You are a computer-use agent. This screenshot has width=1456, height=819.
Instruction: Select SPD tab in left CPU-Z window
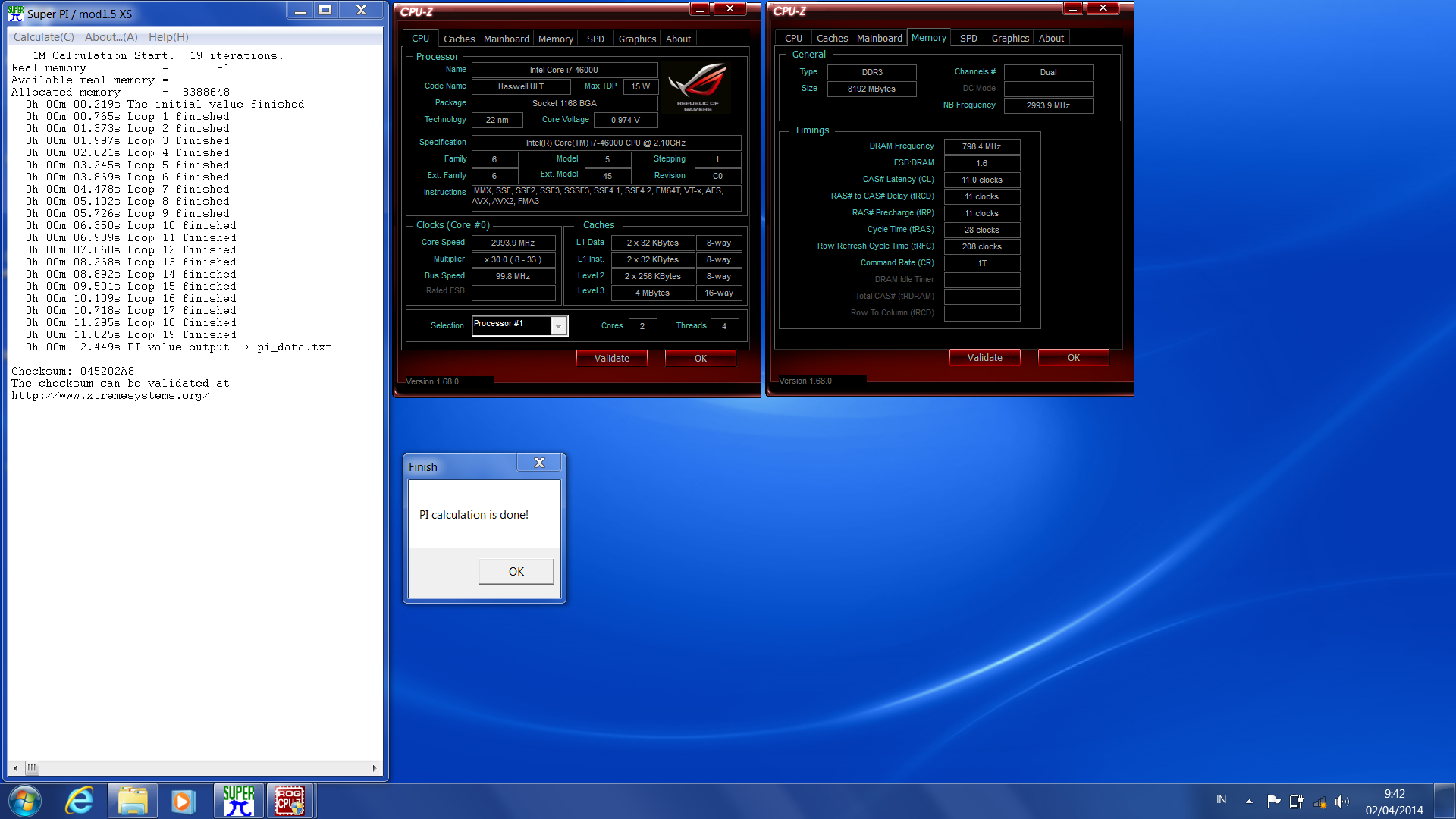coord(596,39)
